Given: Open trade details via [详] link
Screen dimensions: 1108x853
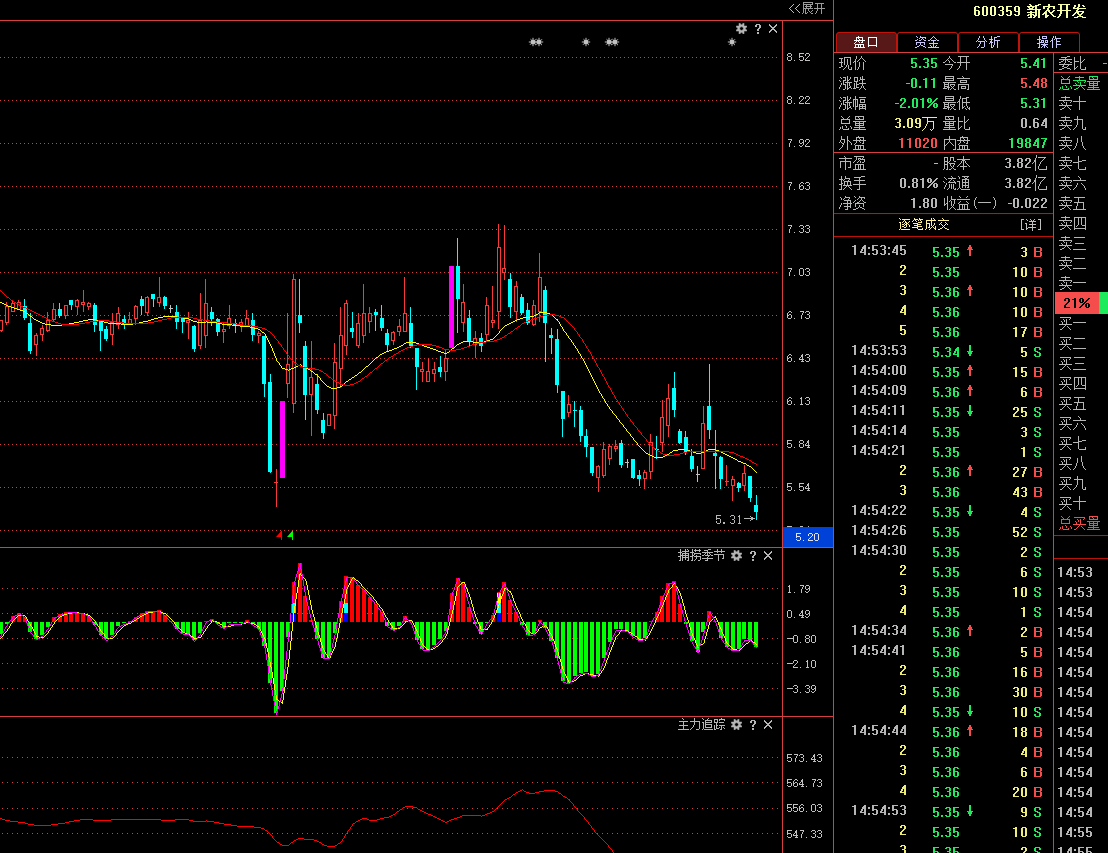Looking at the screenshot, I should [1030, 225].
